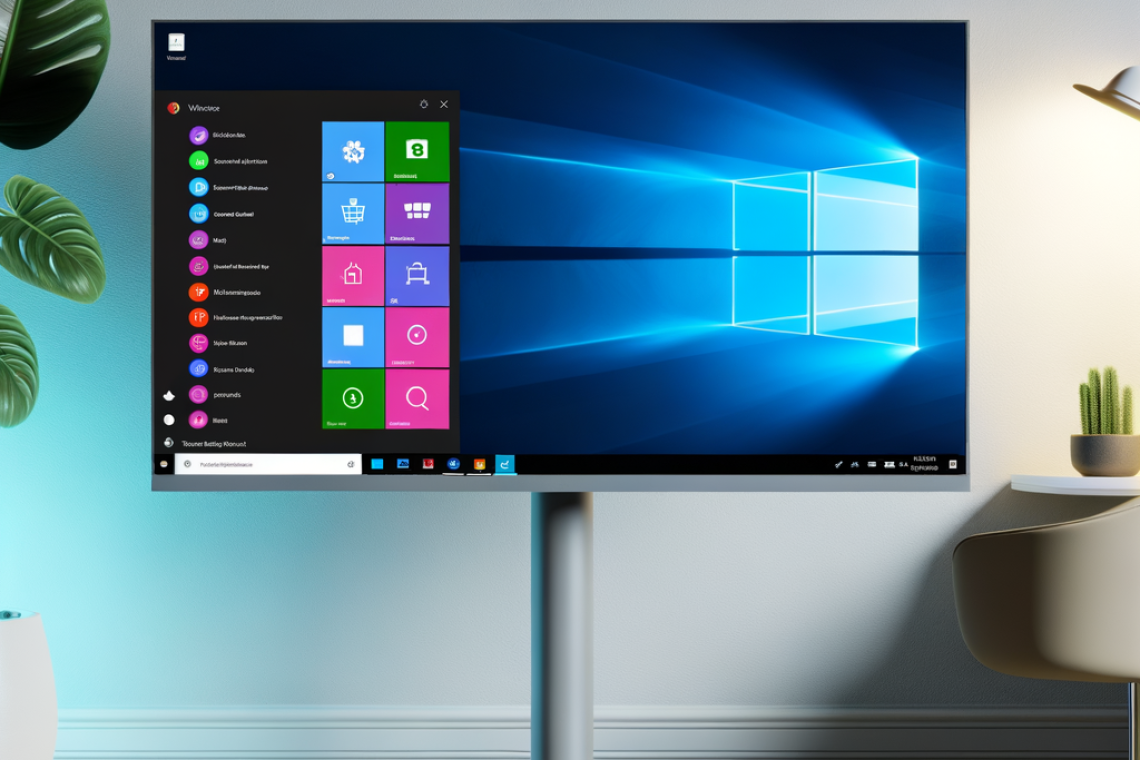Expand hidden icons in the system tray

pyautogui.click(x=840, y=464)
